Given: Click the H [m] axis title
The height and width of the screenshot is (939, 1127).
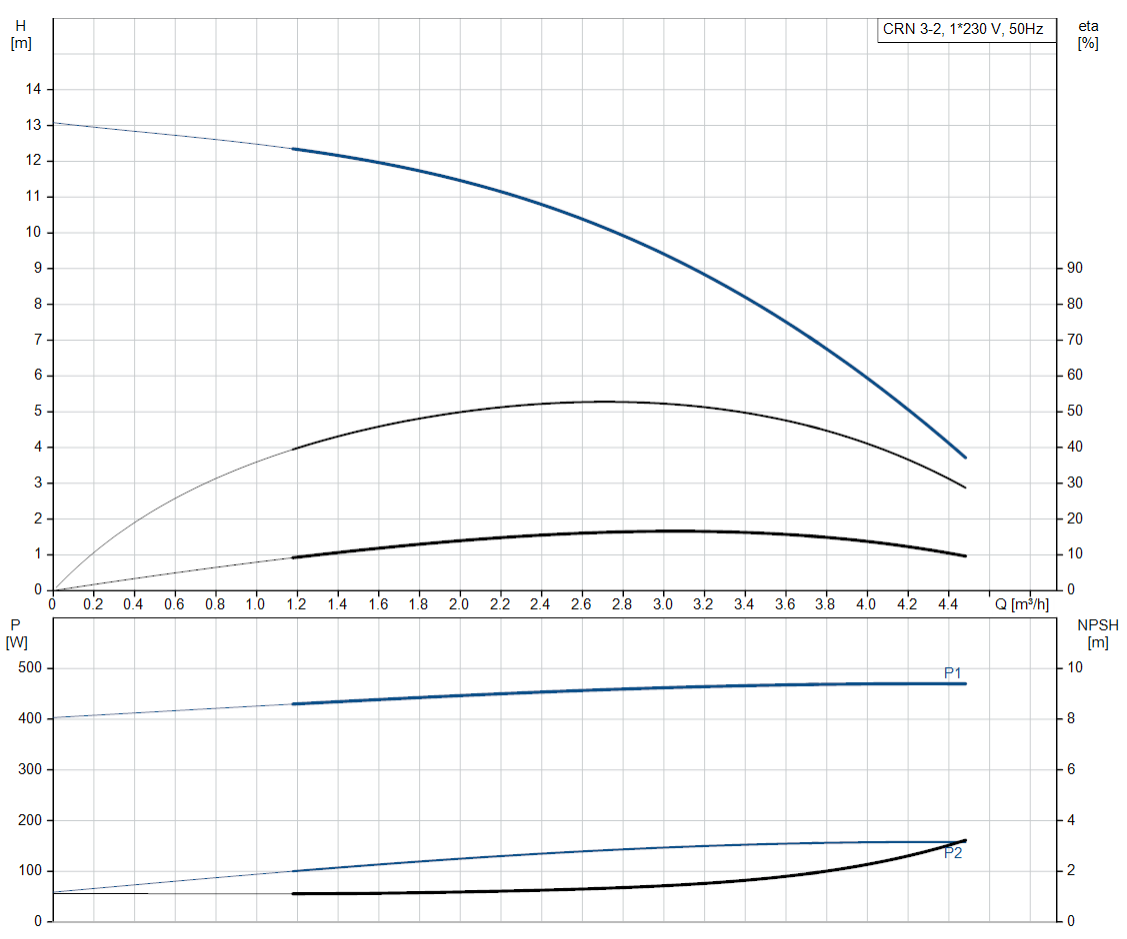Looking at the screenshot, I should point(21,35).
